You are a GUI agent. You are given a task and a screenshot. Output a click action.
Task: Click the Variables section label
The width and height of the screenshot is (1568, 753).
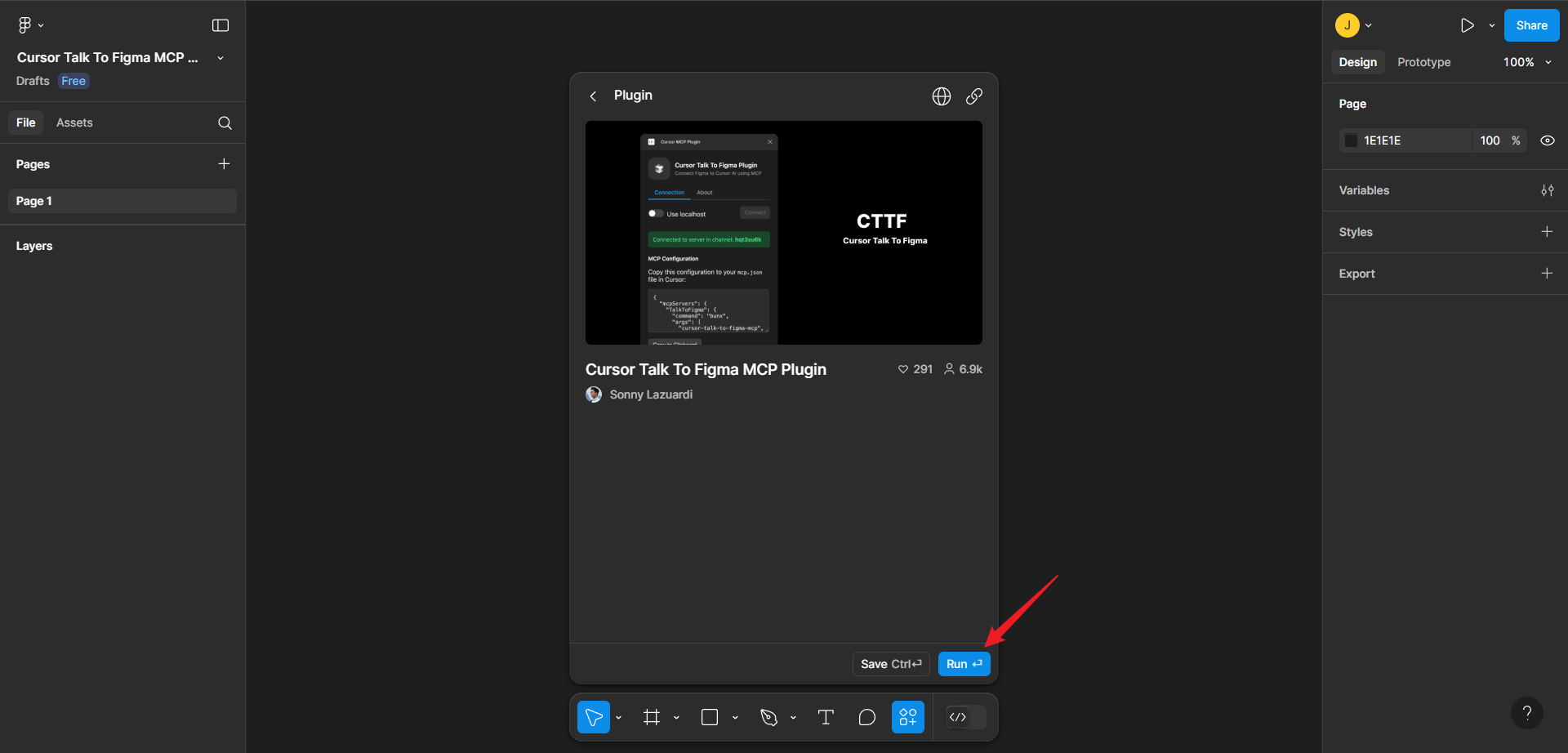pos(1364,190)
